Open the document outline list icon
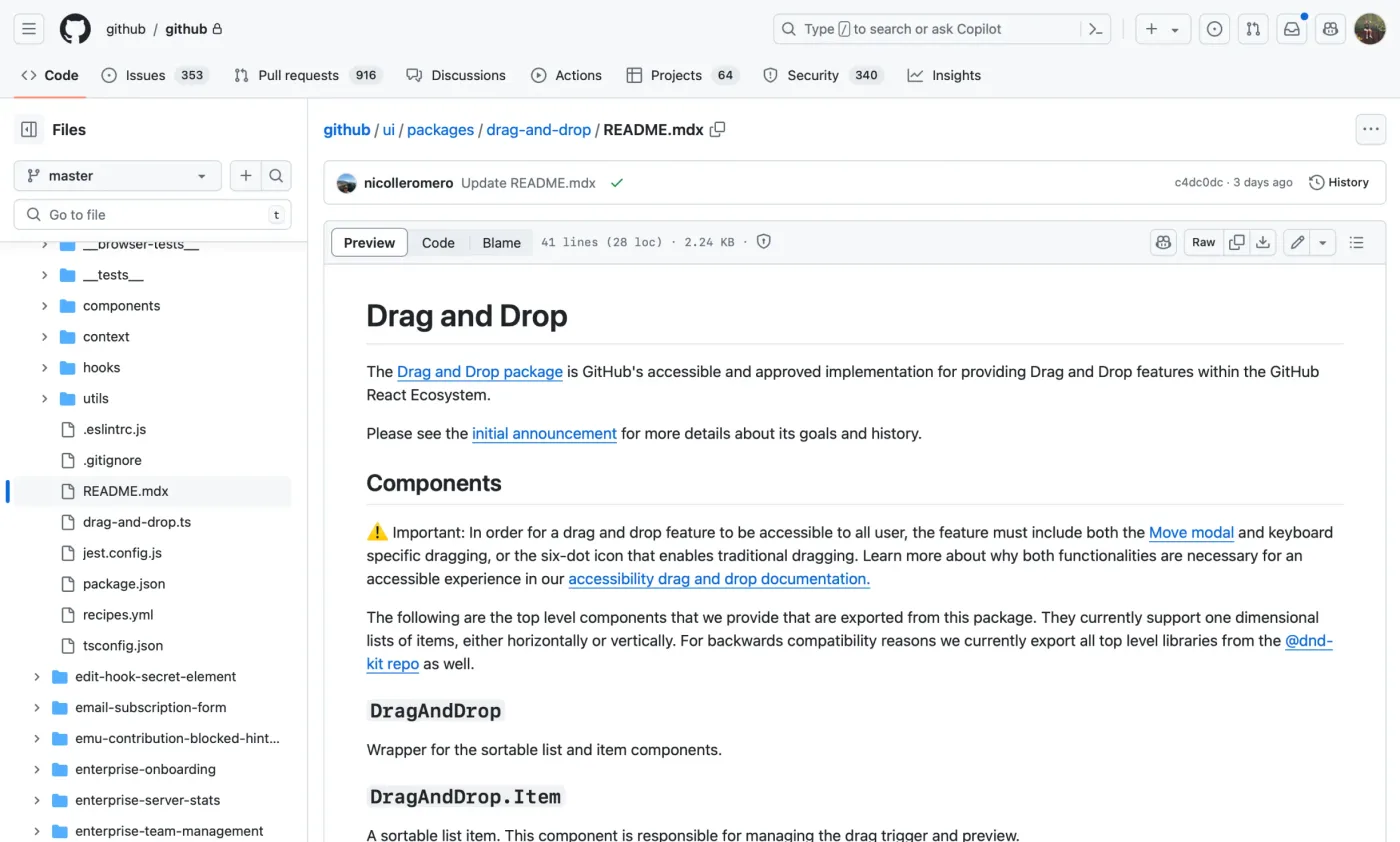1400x842 pixels. click(1357, 242)
